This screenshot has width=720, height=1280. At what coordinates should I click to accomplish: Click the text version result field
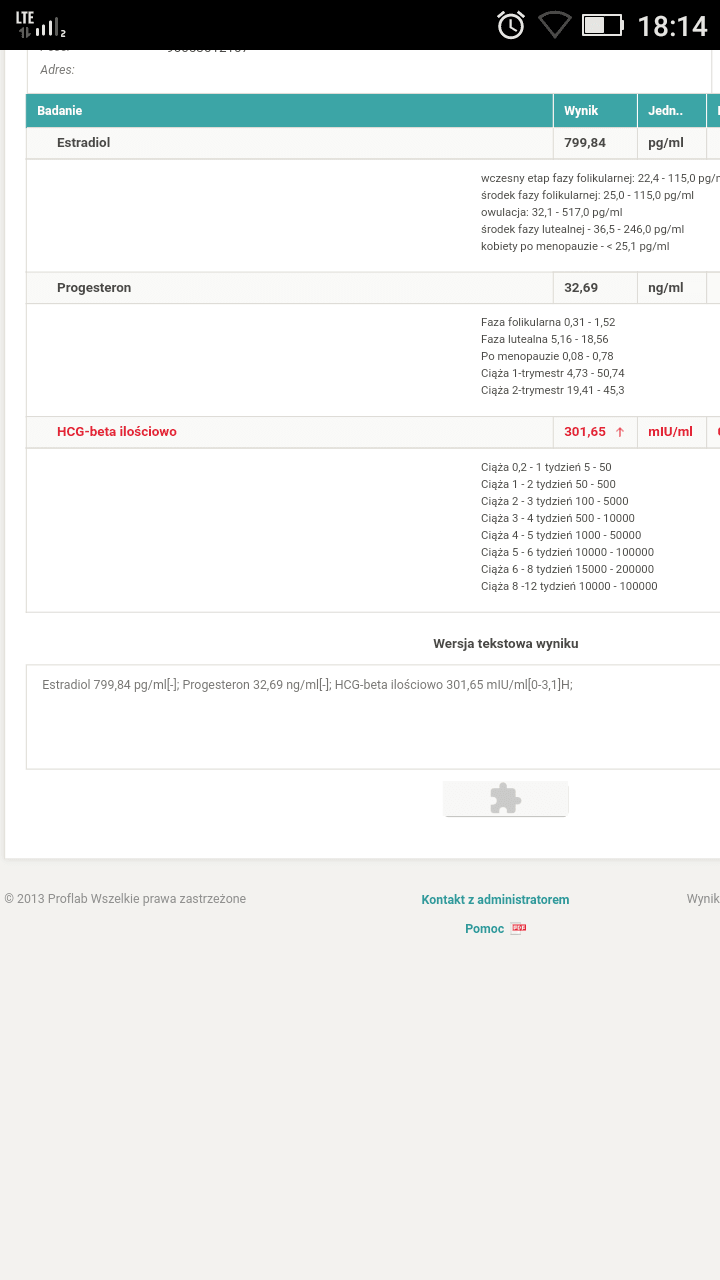click(x=372, y=716)
